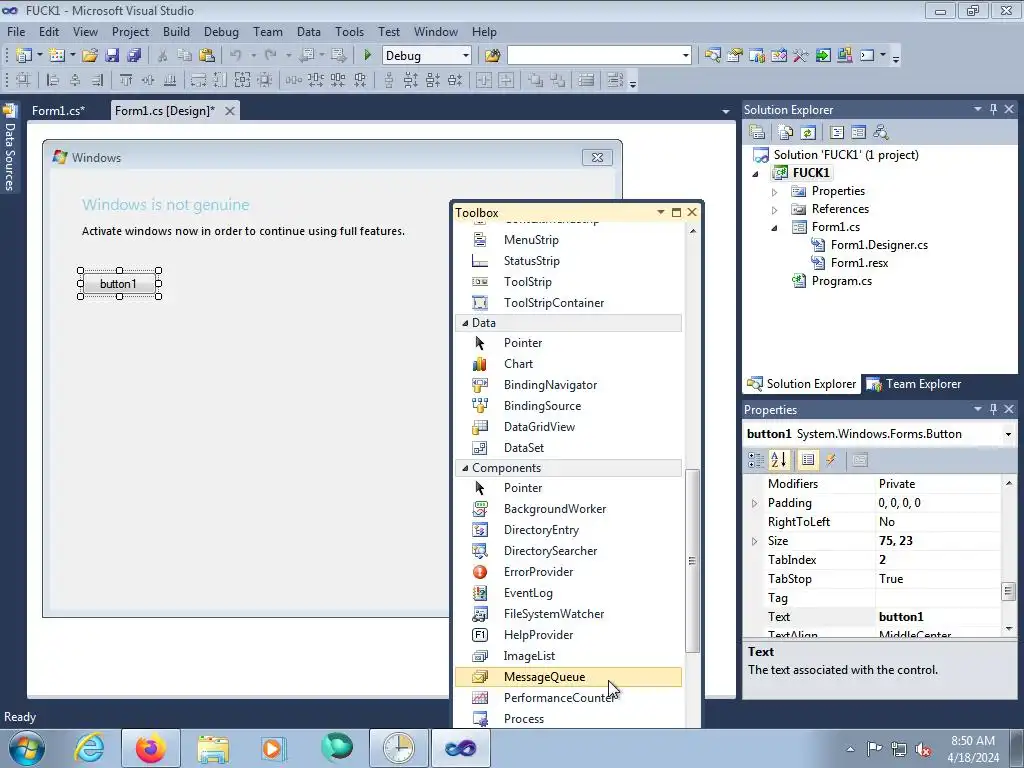Screen dimensions: 1024x768
Task: Toggle auto-hide pin on Solution Explorer
Action: tap(993, 109)
